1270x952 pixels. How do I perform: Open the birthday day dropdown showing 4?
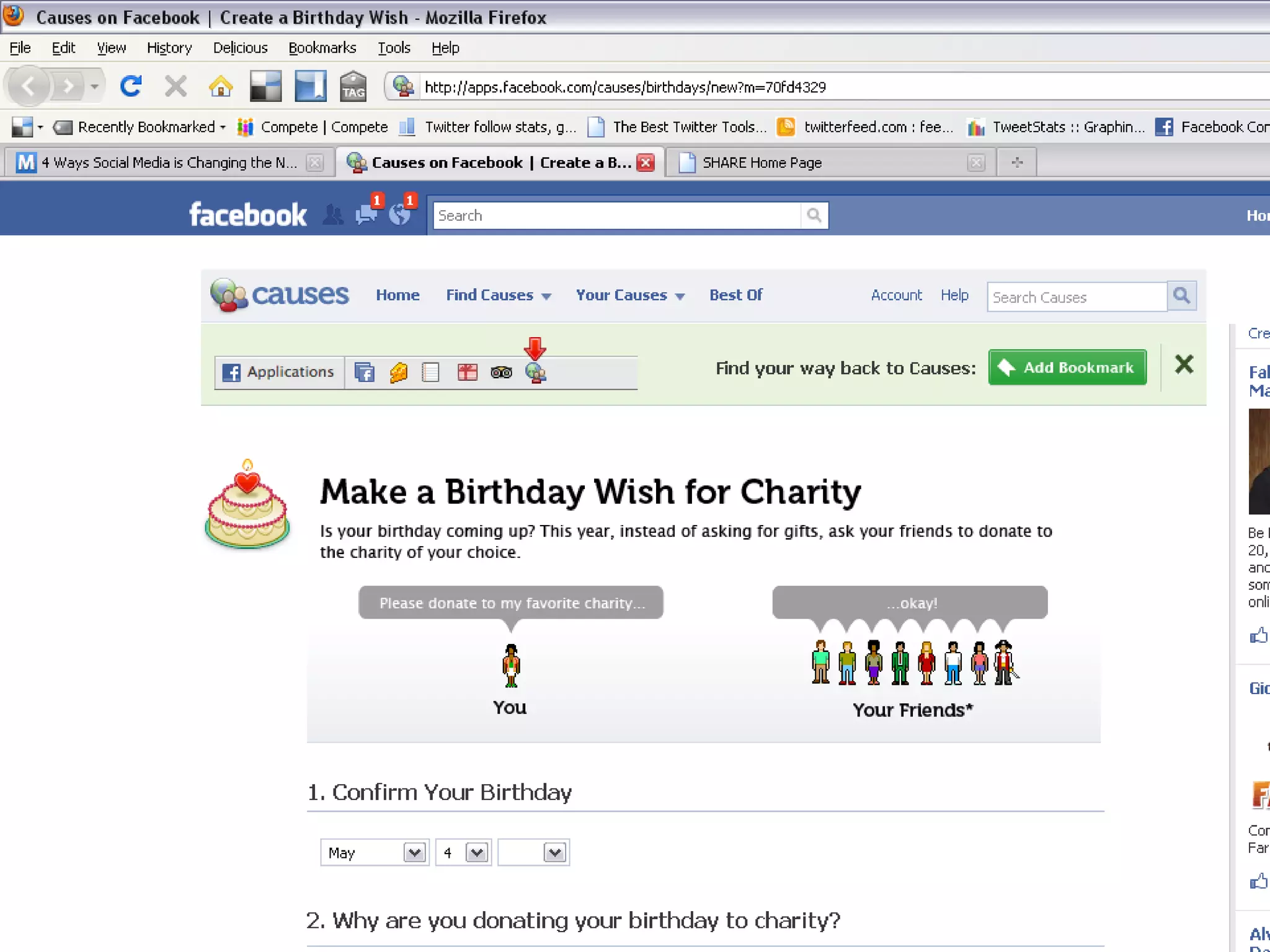pyautogui.click(x=463, y=853)
